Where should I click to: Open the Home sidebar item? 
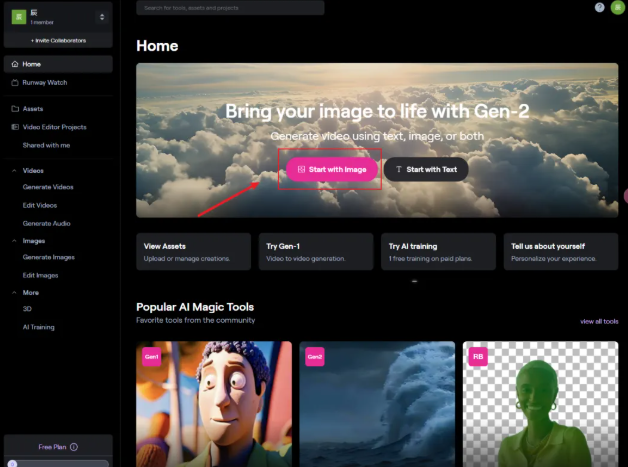click(x=58, y=64)
